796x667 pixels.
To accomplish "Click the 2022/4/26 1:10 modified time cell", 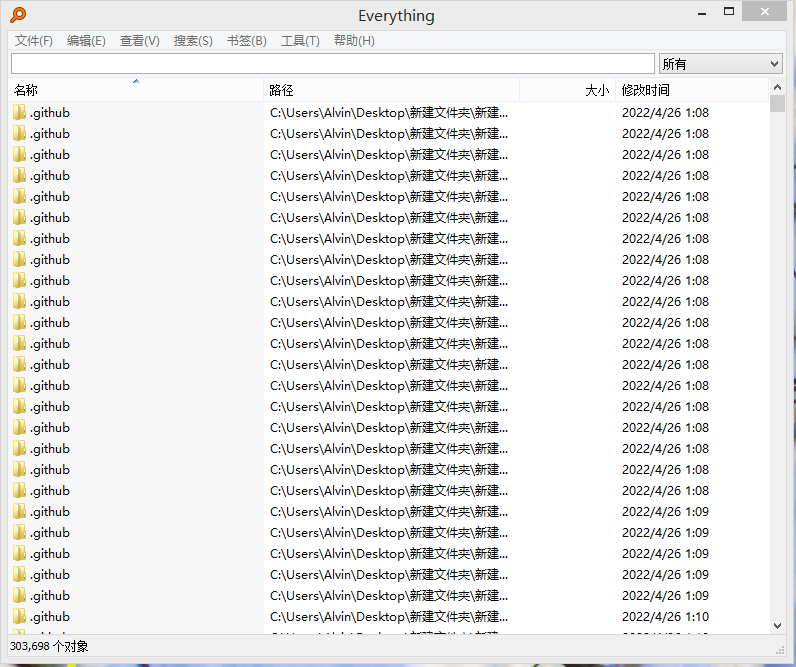I will (666, 617).
